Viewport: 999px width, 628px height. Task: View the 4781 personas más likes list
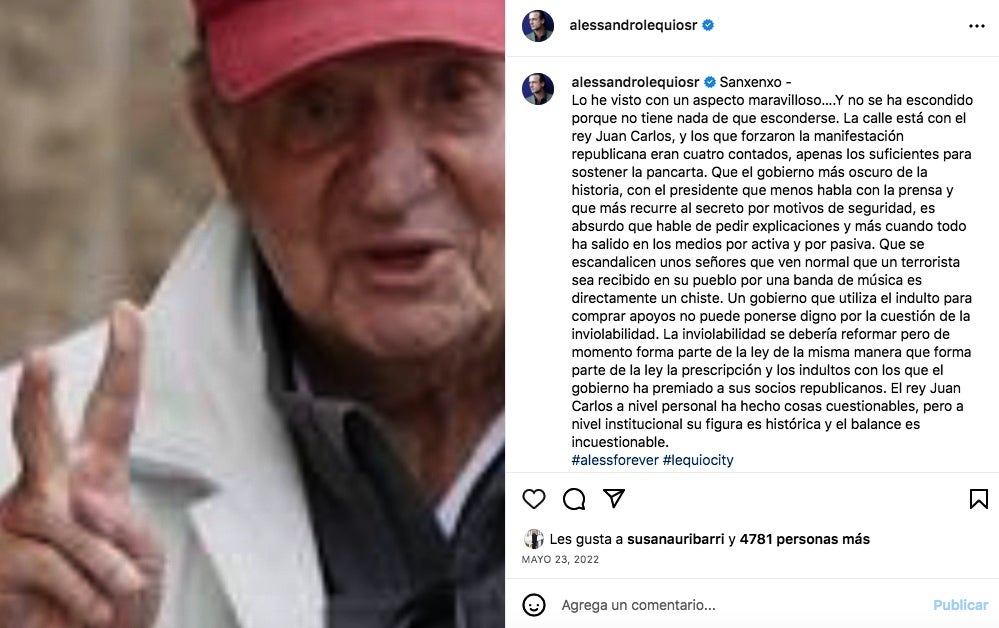(805, 539)
